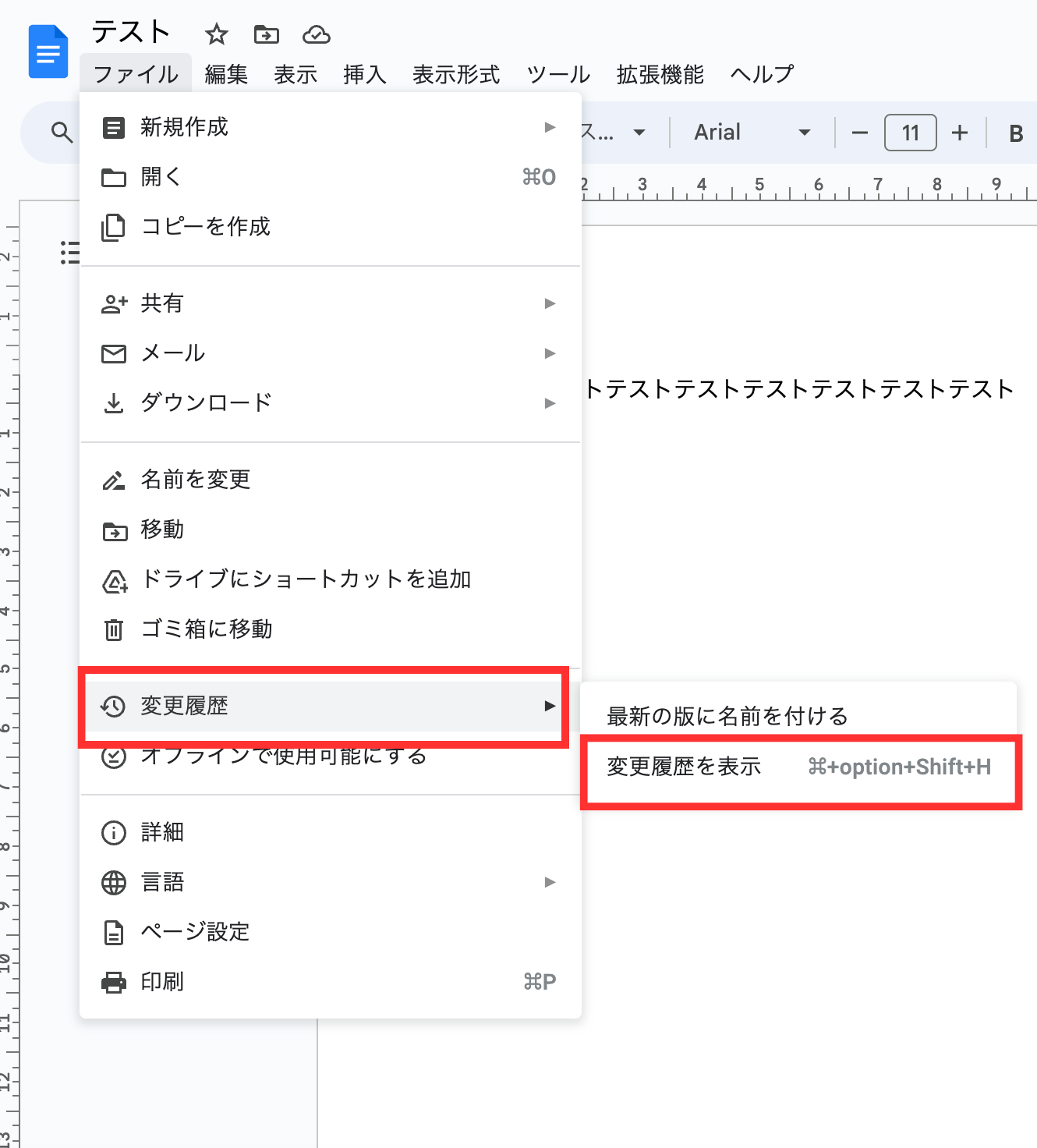
Task: Click the 新規作成 document icon
Action: point(114,127)
